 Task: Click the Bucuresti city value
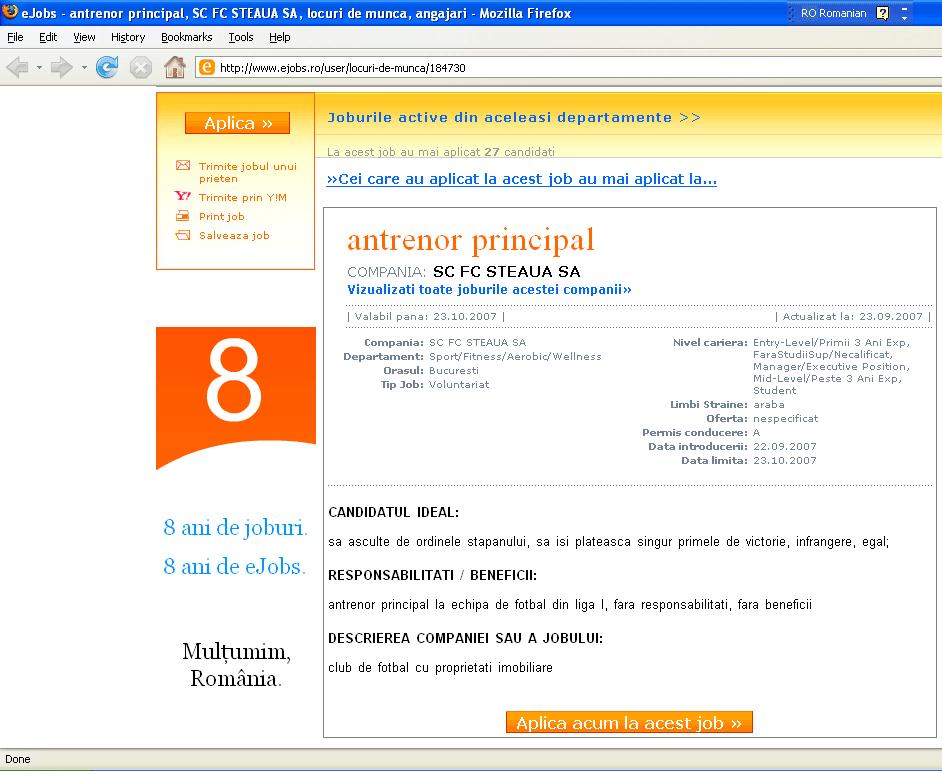click(454, 370)
